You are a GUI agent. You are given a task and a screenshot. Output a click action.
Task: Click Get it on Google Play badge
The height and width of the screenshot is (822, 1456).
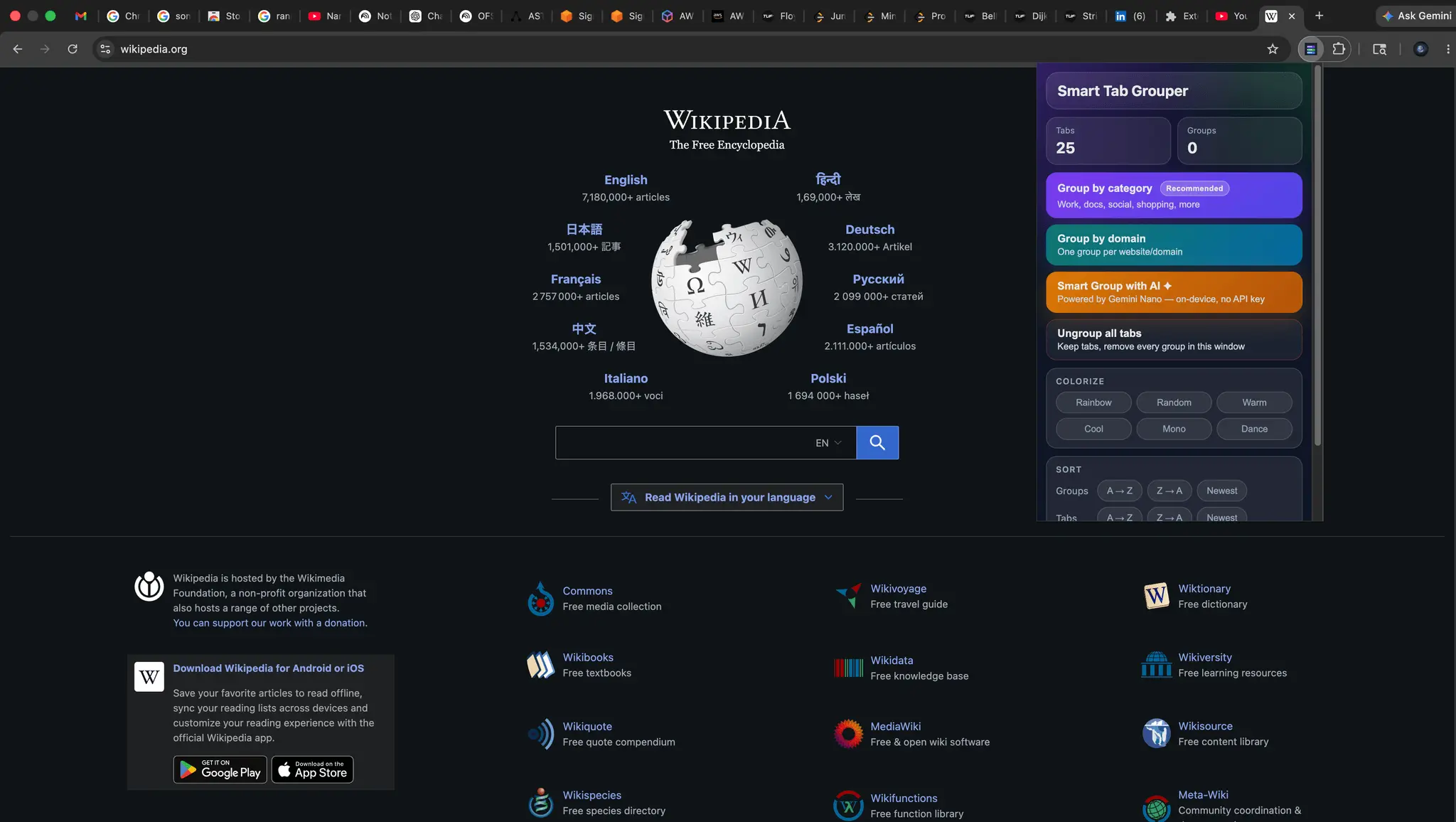pos(220,769)
